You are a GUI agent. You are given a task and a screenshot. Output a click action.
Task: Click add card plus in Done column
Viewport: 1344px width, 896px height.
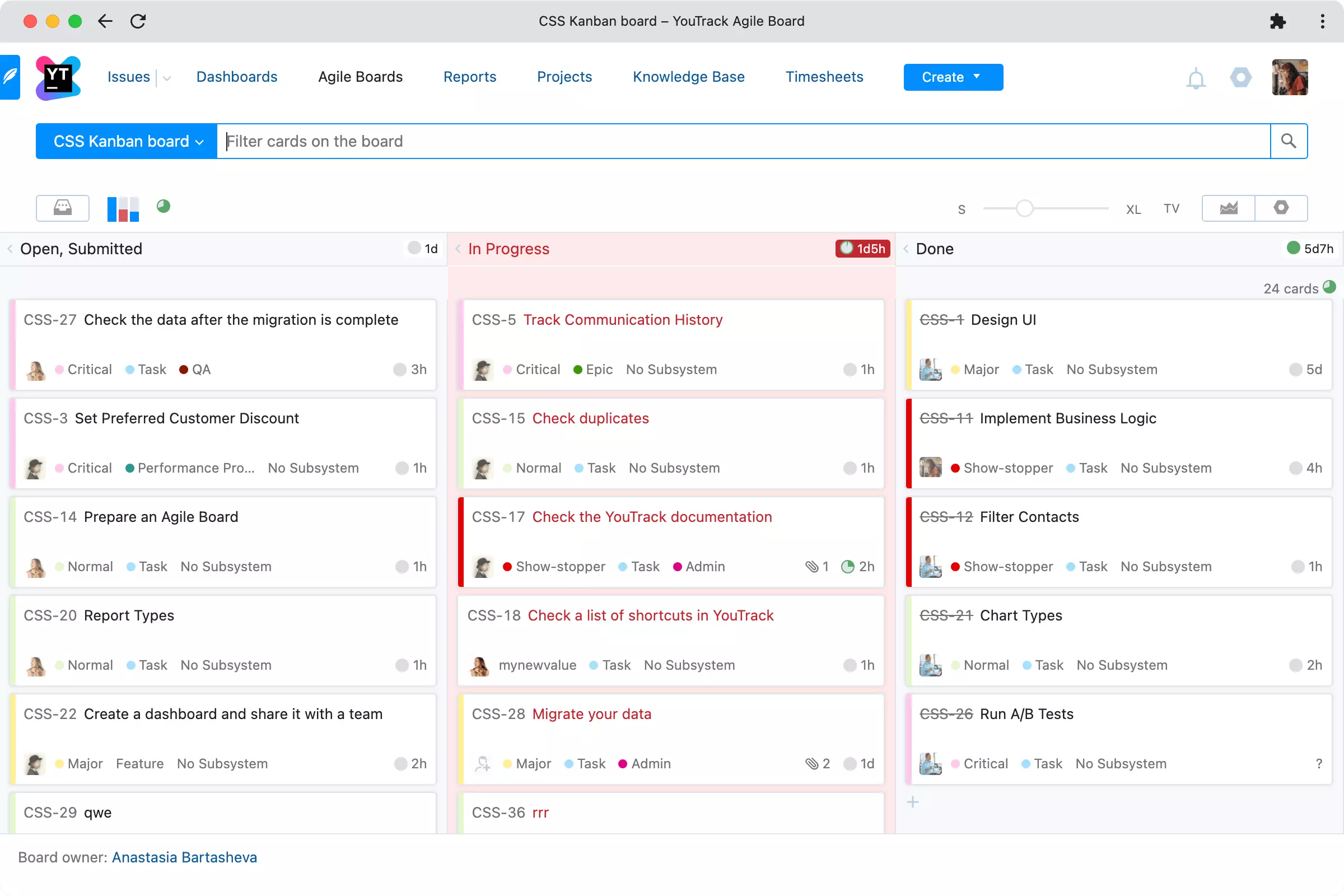coord(913,802)
